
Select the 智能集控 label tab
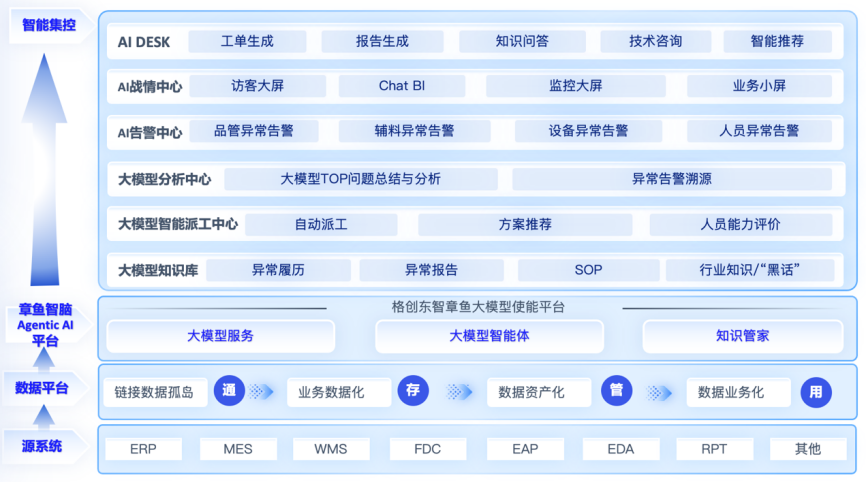pos(48,24)
